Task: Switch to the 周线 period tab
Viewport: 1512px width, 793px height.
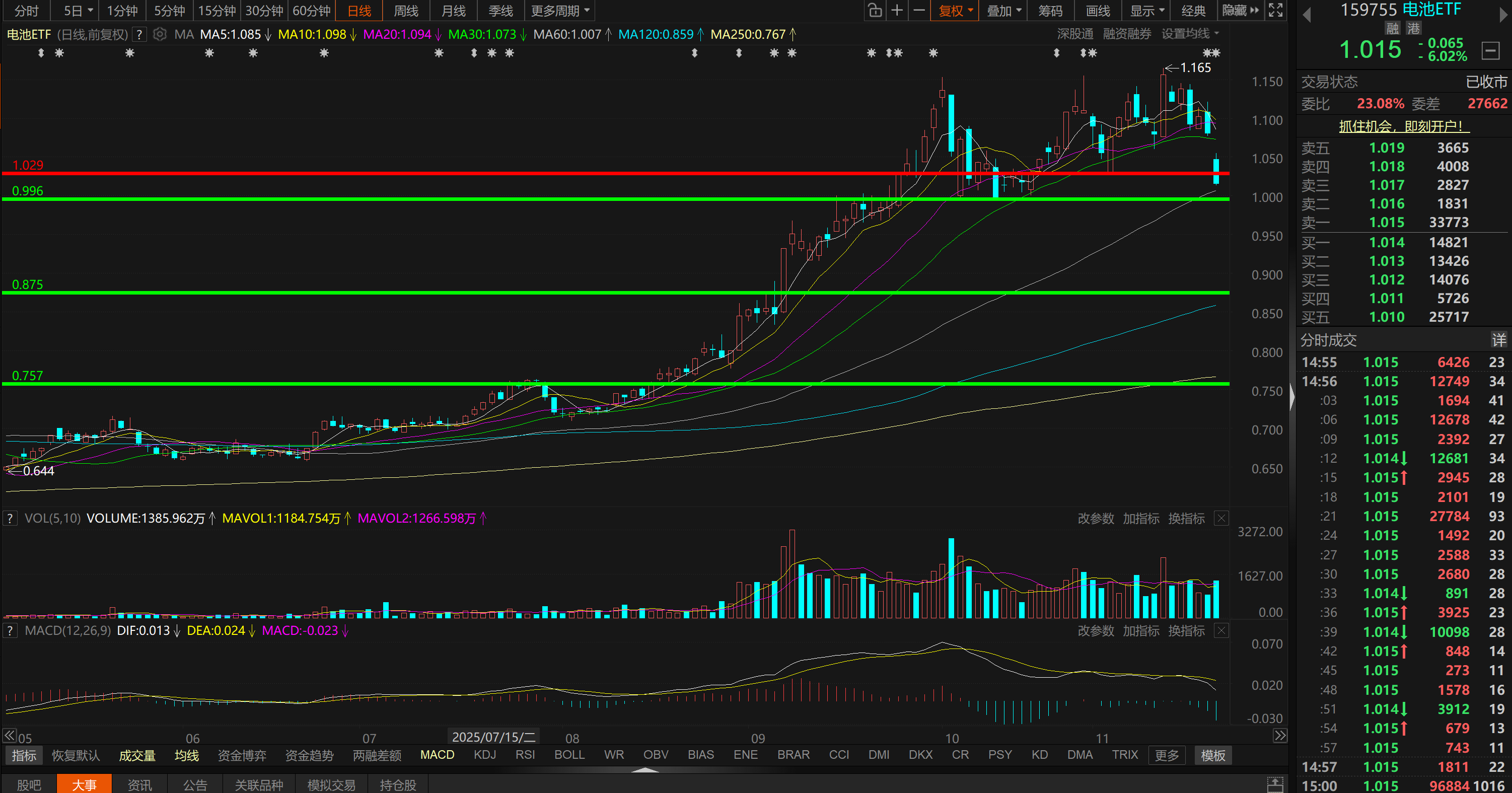Action: 406,11
